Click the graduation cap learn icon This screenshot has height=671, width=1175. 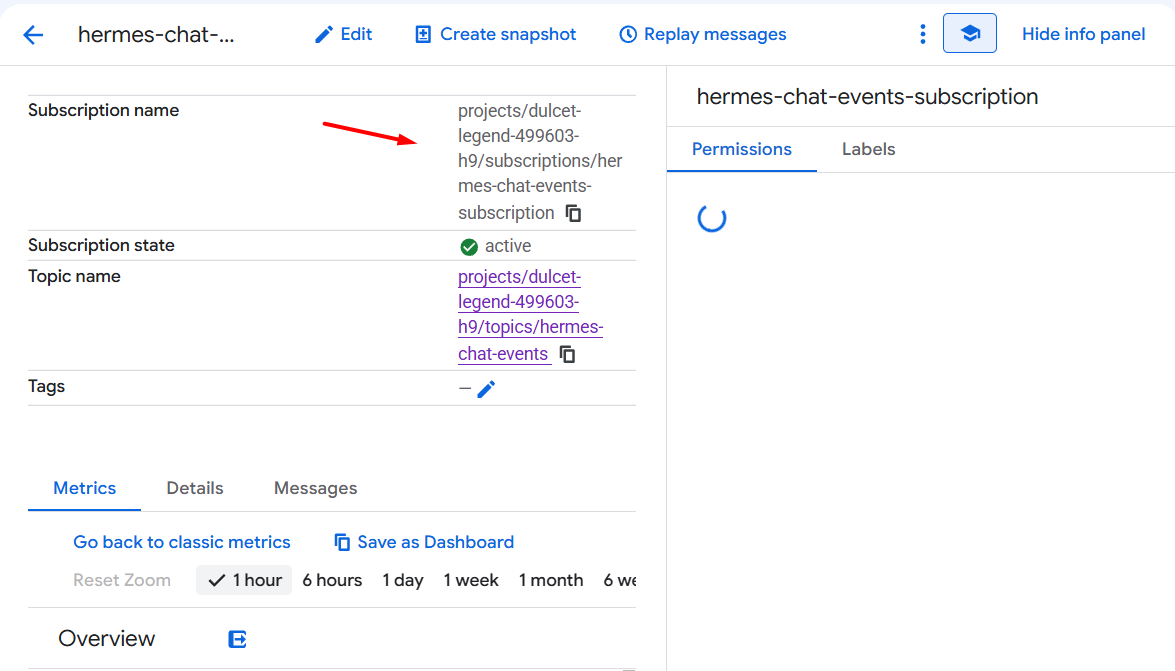coord(970,33)
